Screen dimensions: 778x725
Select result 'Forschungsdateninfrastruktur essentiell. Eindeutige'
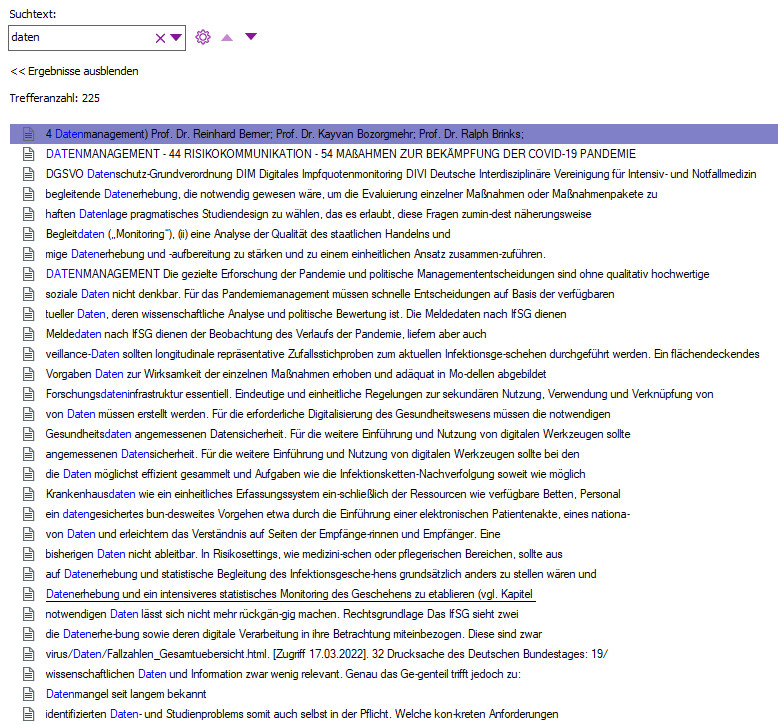pos(380,394)
